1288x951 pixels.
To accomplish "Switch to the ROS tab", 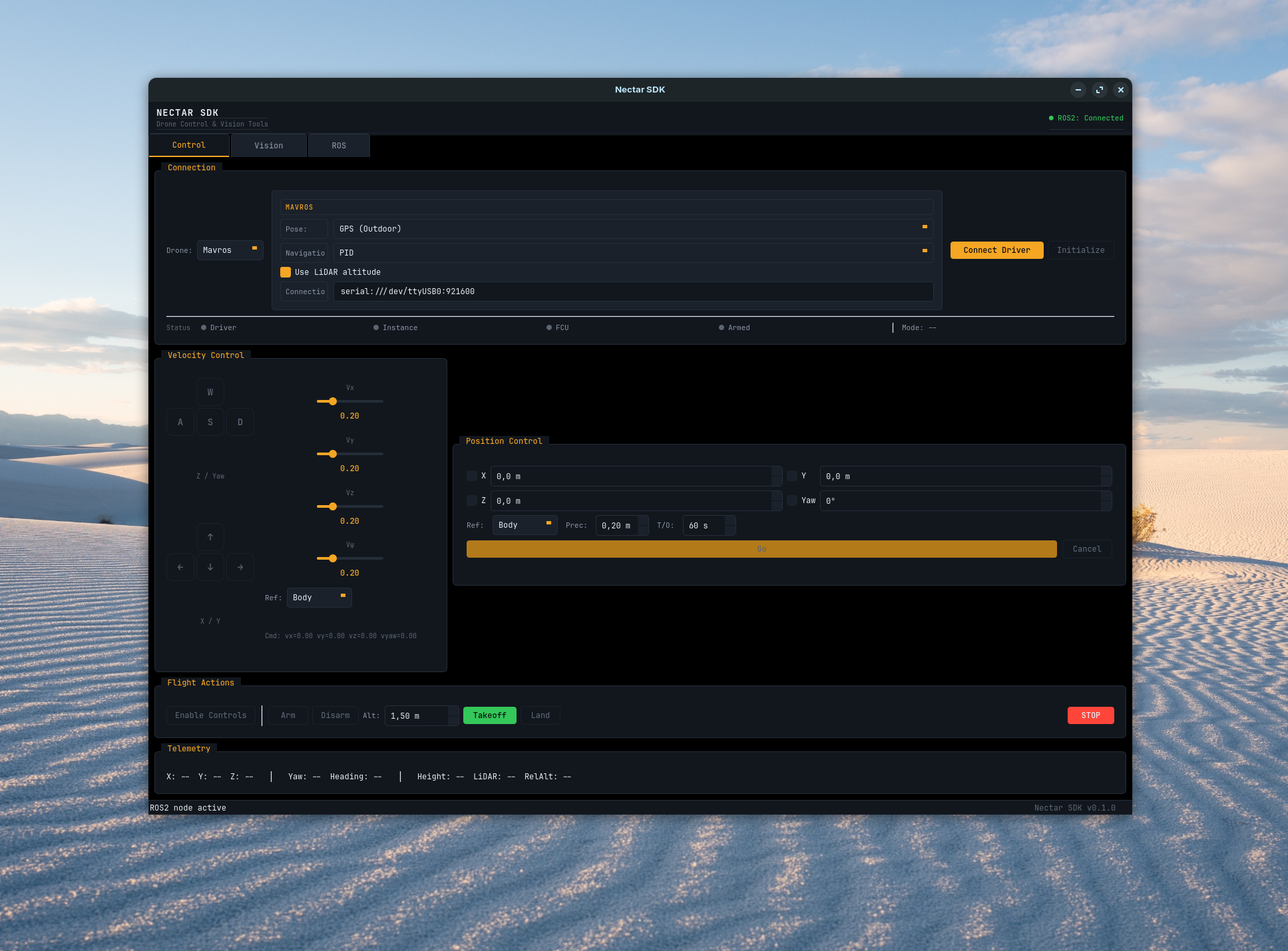I will pos(339,146).
